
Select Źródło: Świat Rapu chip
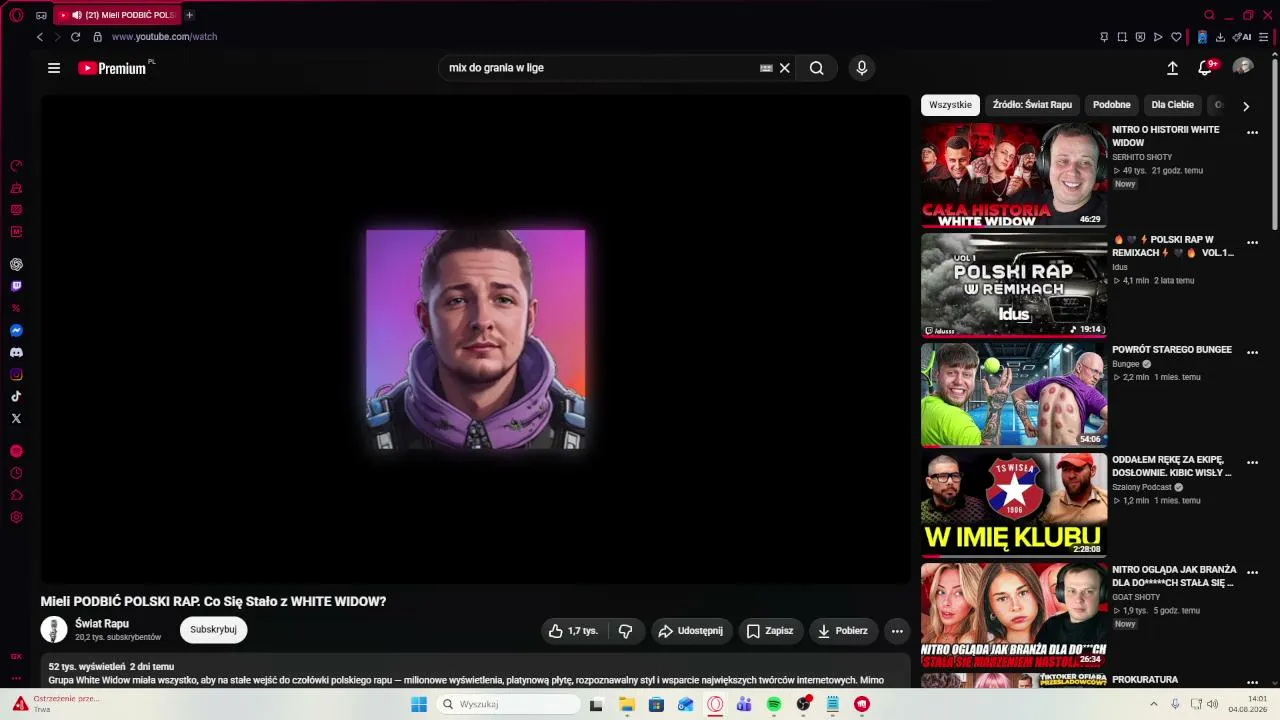click(1032, 105)
